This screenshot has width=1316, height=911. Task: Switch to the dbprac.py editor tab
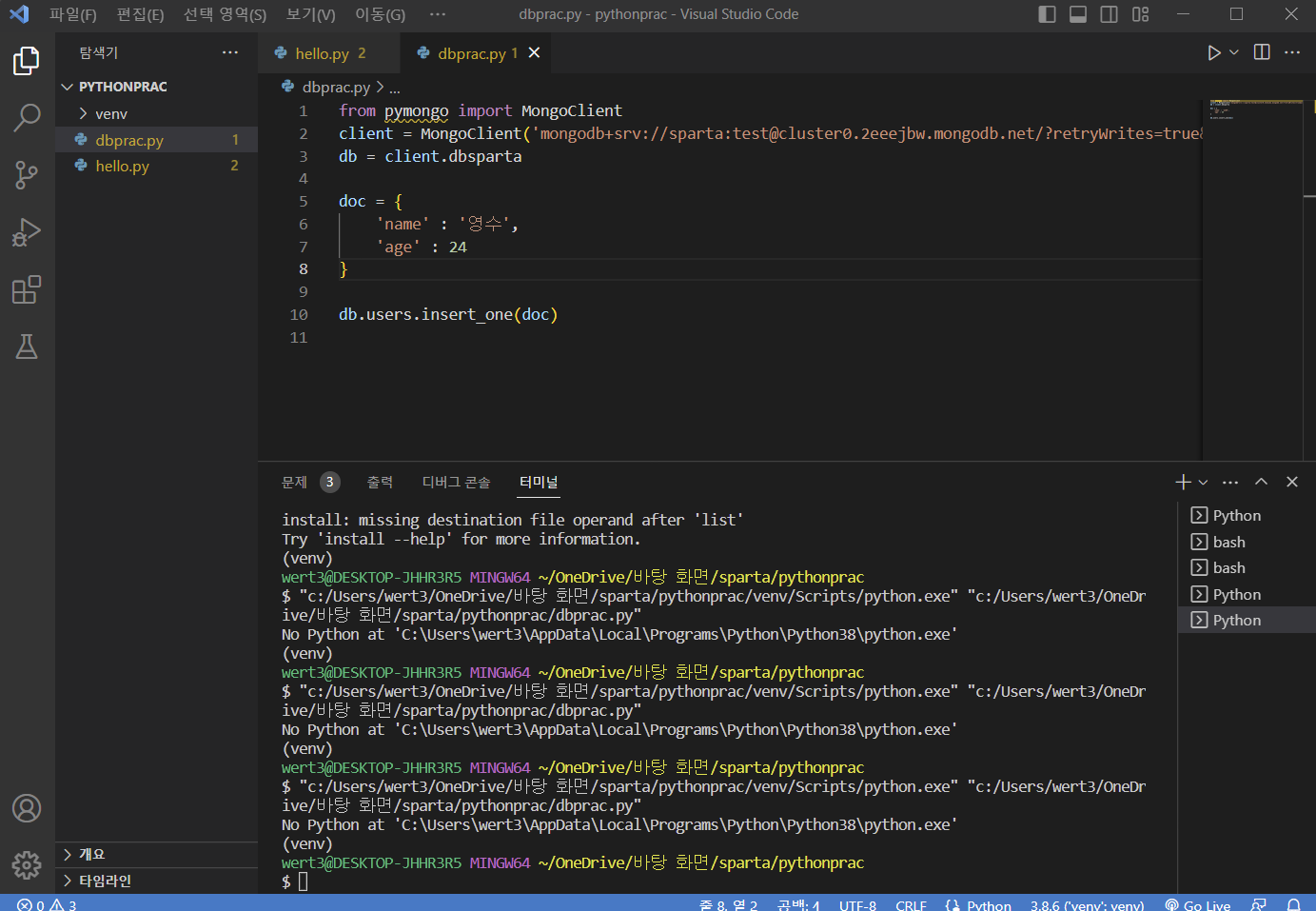coord(476,53)
